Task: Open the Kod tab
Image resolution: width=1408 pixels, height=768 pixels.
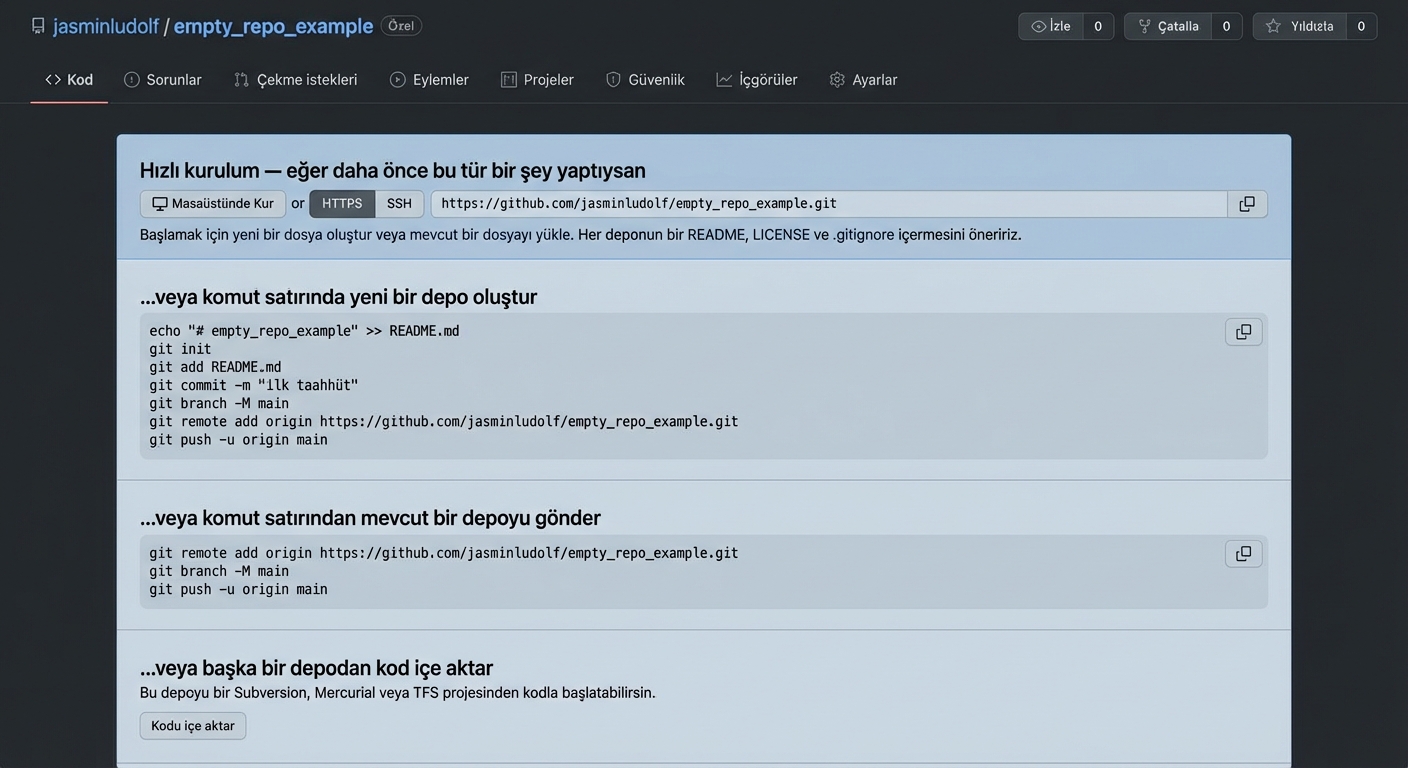Action: 69,80
